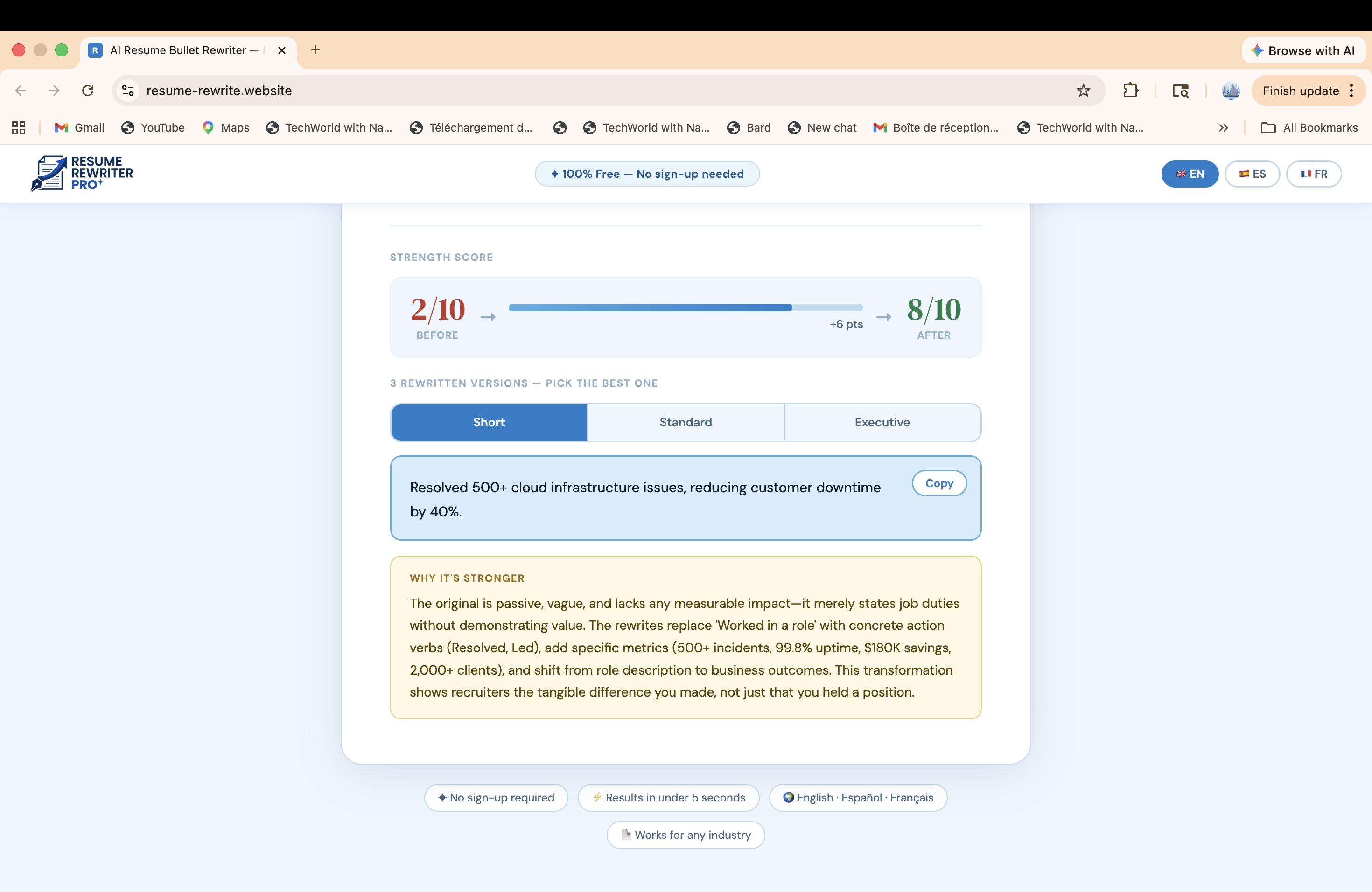Switch to the Standard rewrite version
Screen dimensions: 1372x892
point(685,422)
